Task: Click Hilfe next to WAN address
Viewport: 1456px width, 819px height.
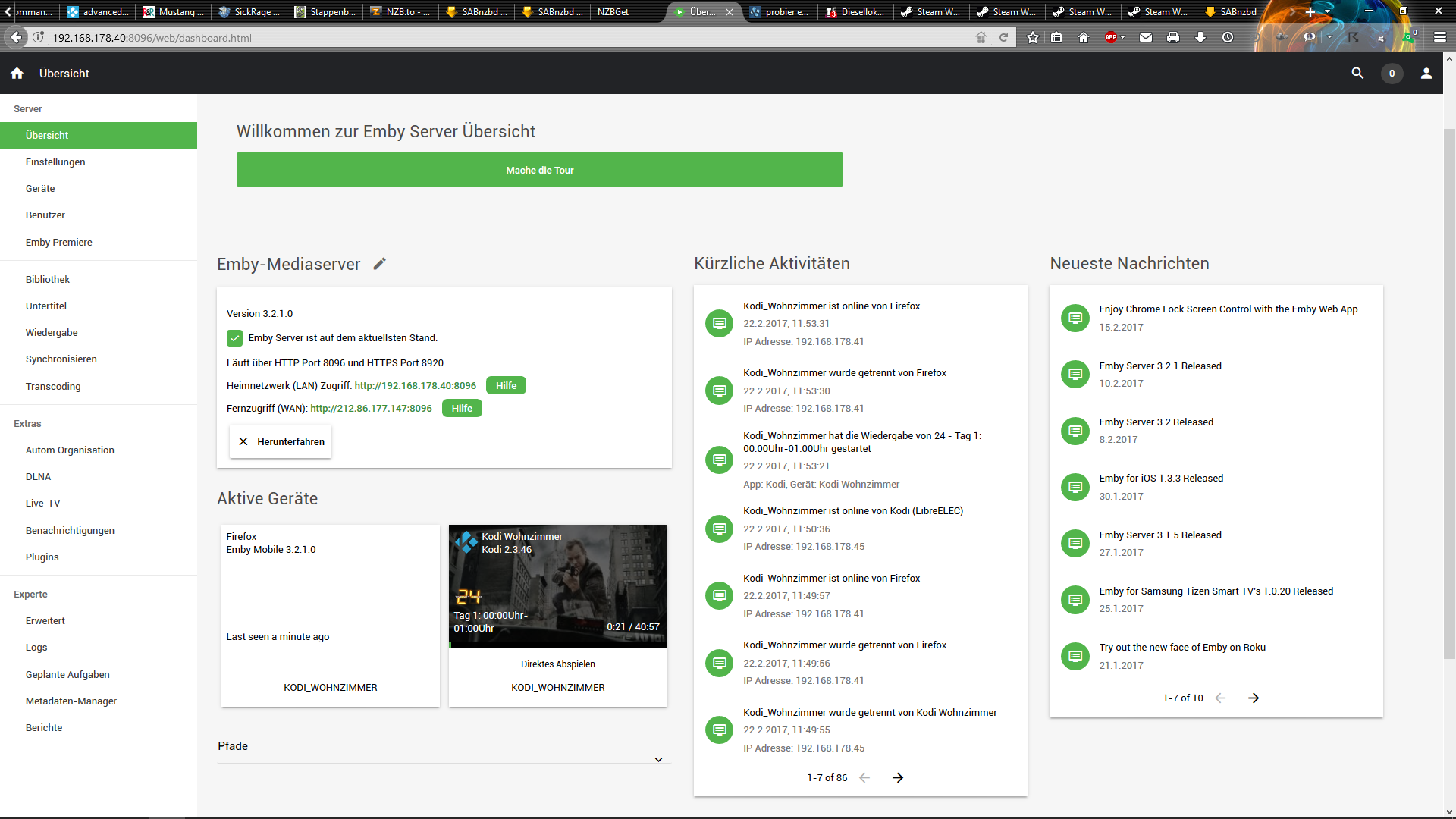Action: [462, 409]
